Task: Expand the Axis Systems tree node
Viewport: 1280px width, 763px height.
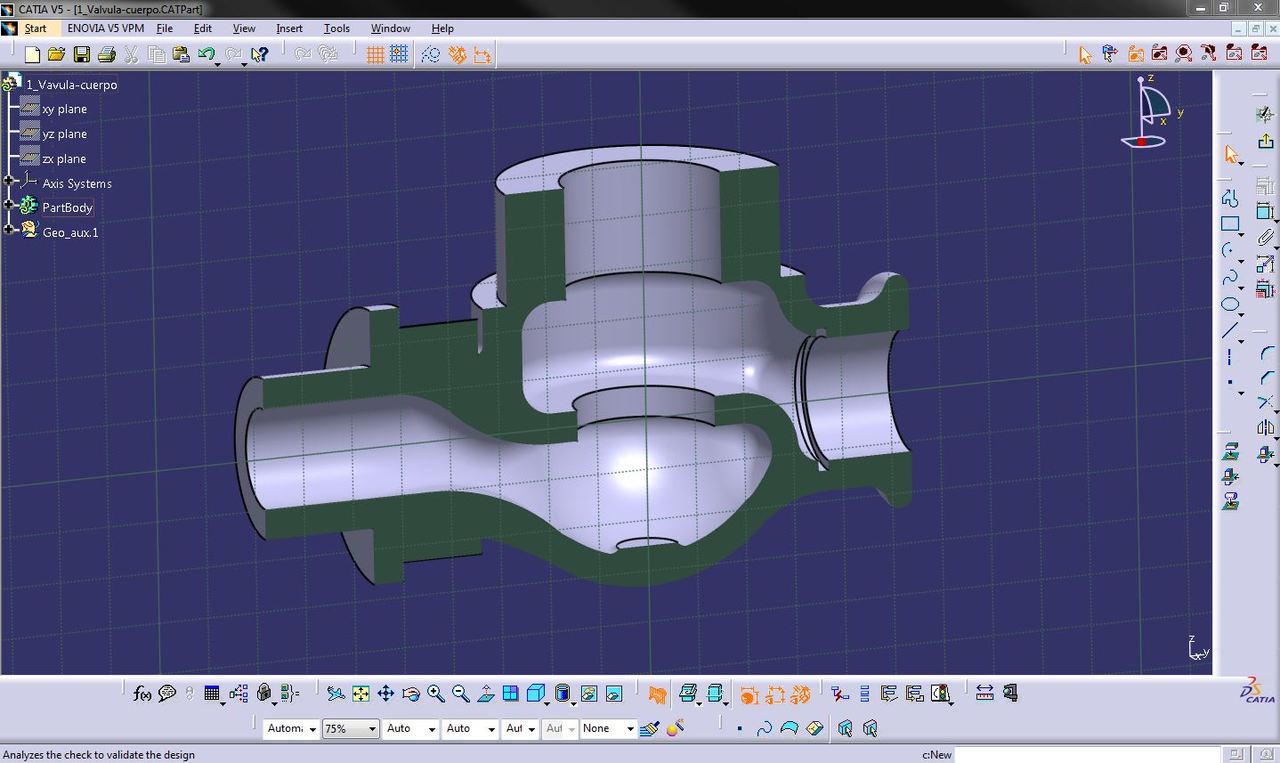Action: pos(8,181)
